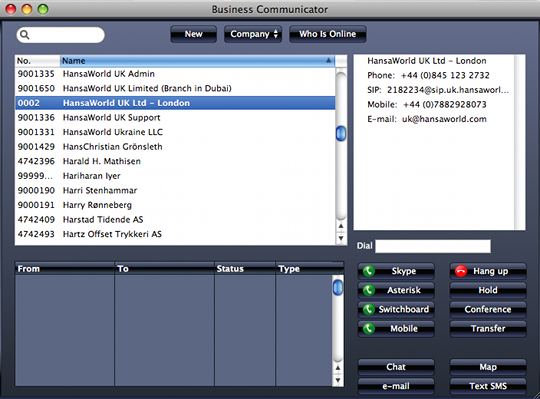Click contact number 4742396
This screenshot has width=540, height=399.
point(36,161)
